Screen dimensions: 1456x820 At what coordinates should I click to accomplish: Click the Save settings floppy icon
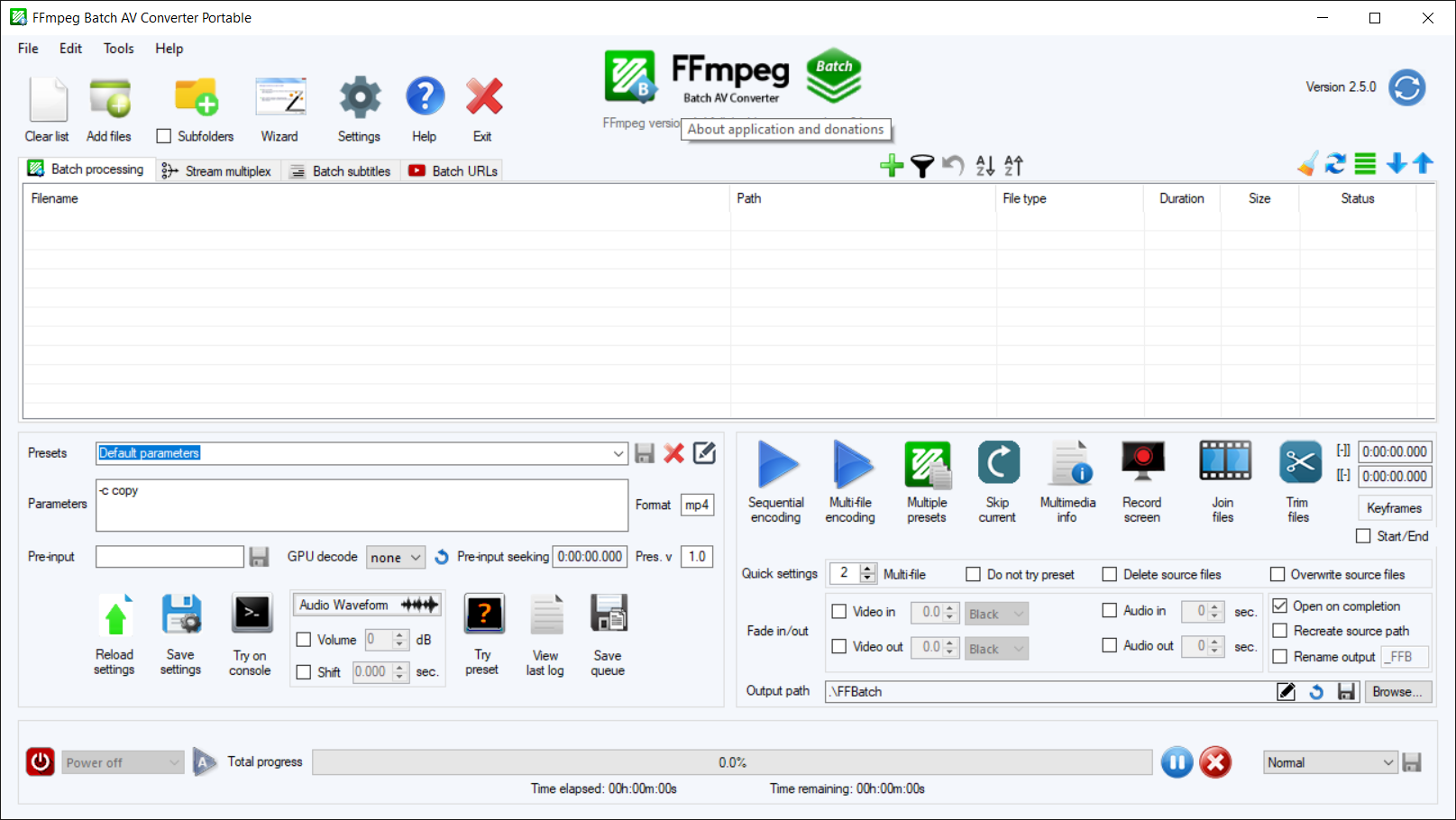[x=181, y=615]
